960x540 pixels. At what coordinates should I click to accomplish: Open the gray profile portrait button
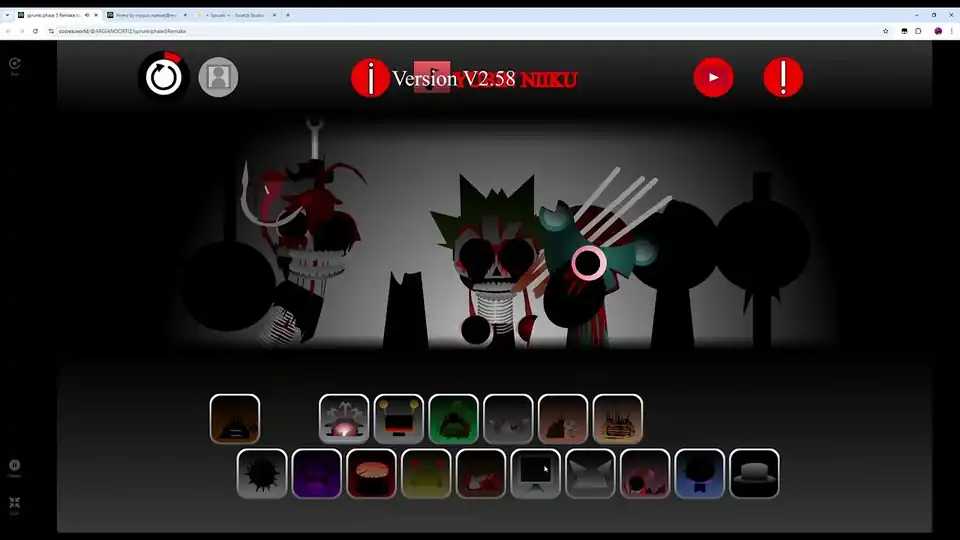(x=218, y=77)
